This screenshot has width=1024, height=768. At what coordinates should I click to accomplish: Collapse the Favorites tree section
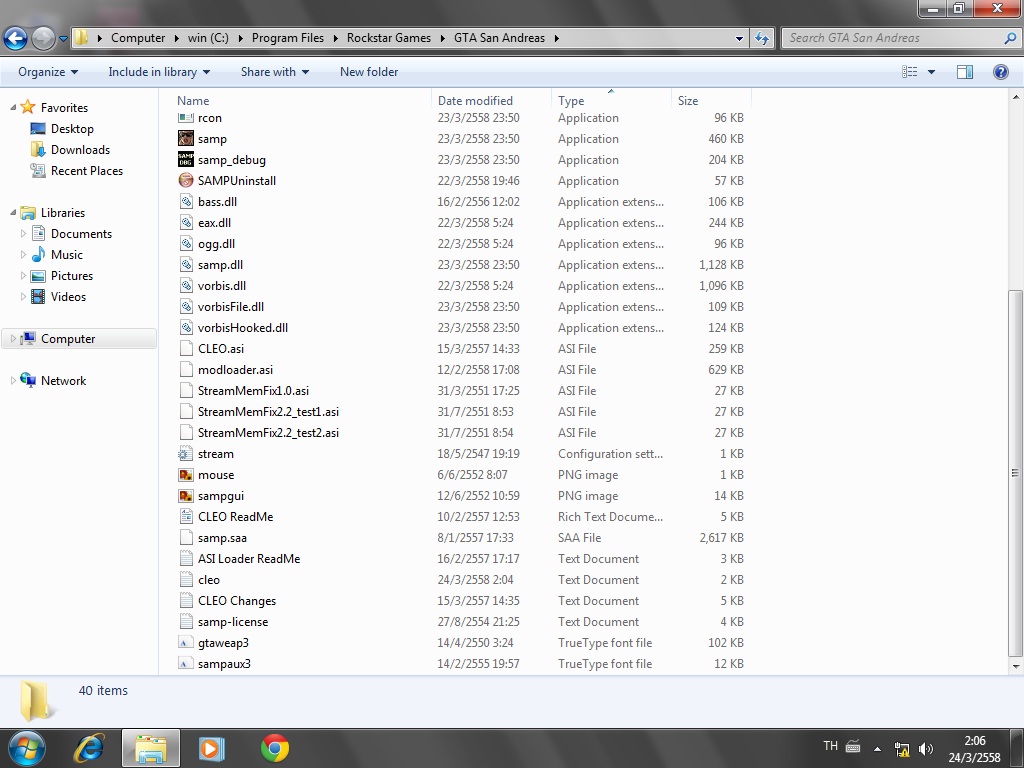pyautogui.click(x=13, y=108)
